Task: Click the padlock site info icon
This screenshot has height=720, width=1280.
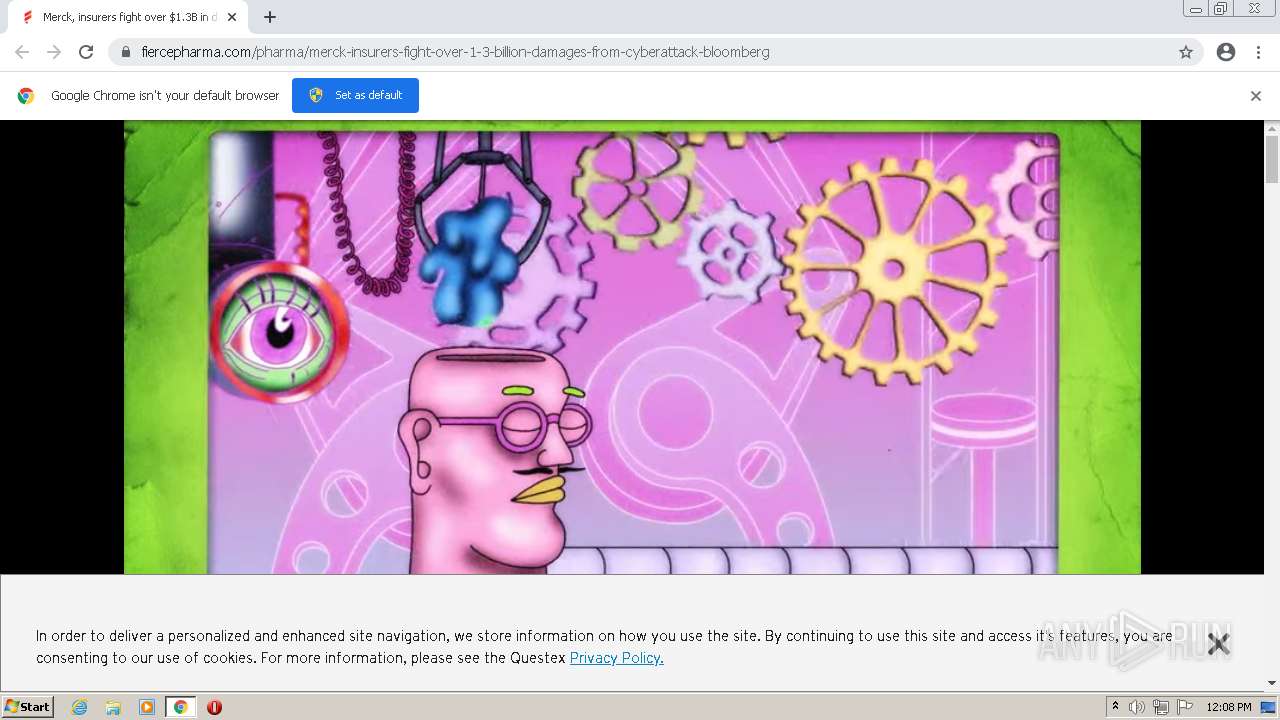Action: [126, 52]
